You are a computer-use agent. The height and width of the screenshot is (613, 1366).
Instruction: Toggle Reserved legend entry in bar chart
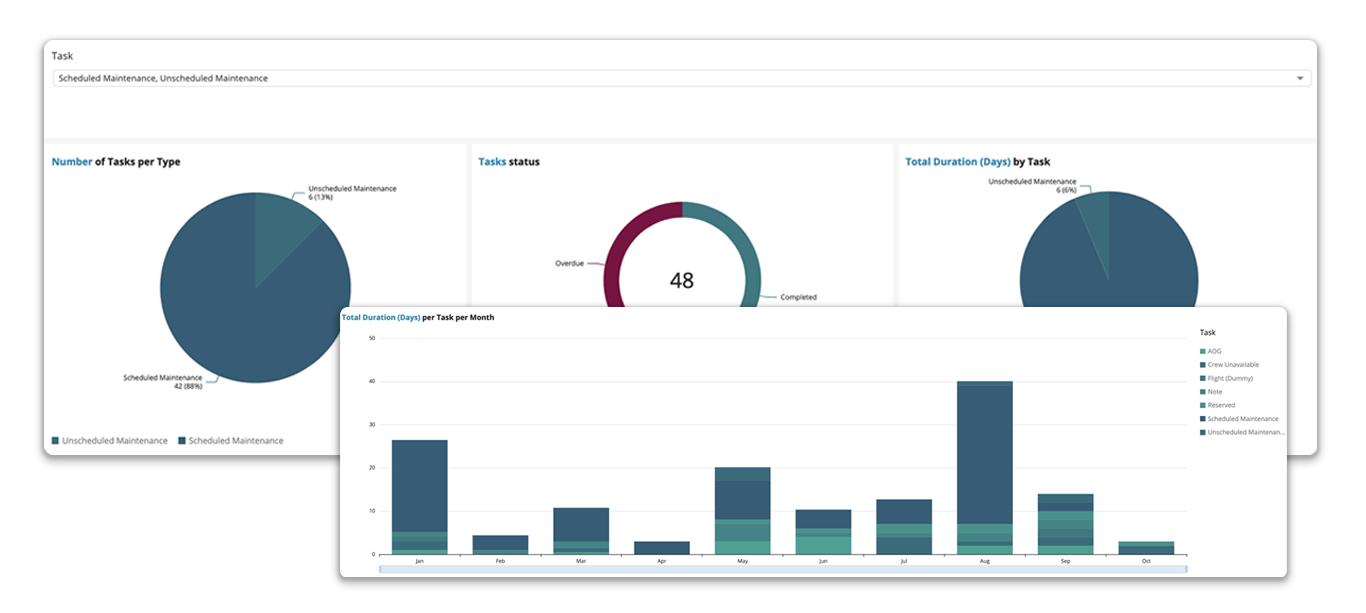tap(1217, 405)
